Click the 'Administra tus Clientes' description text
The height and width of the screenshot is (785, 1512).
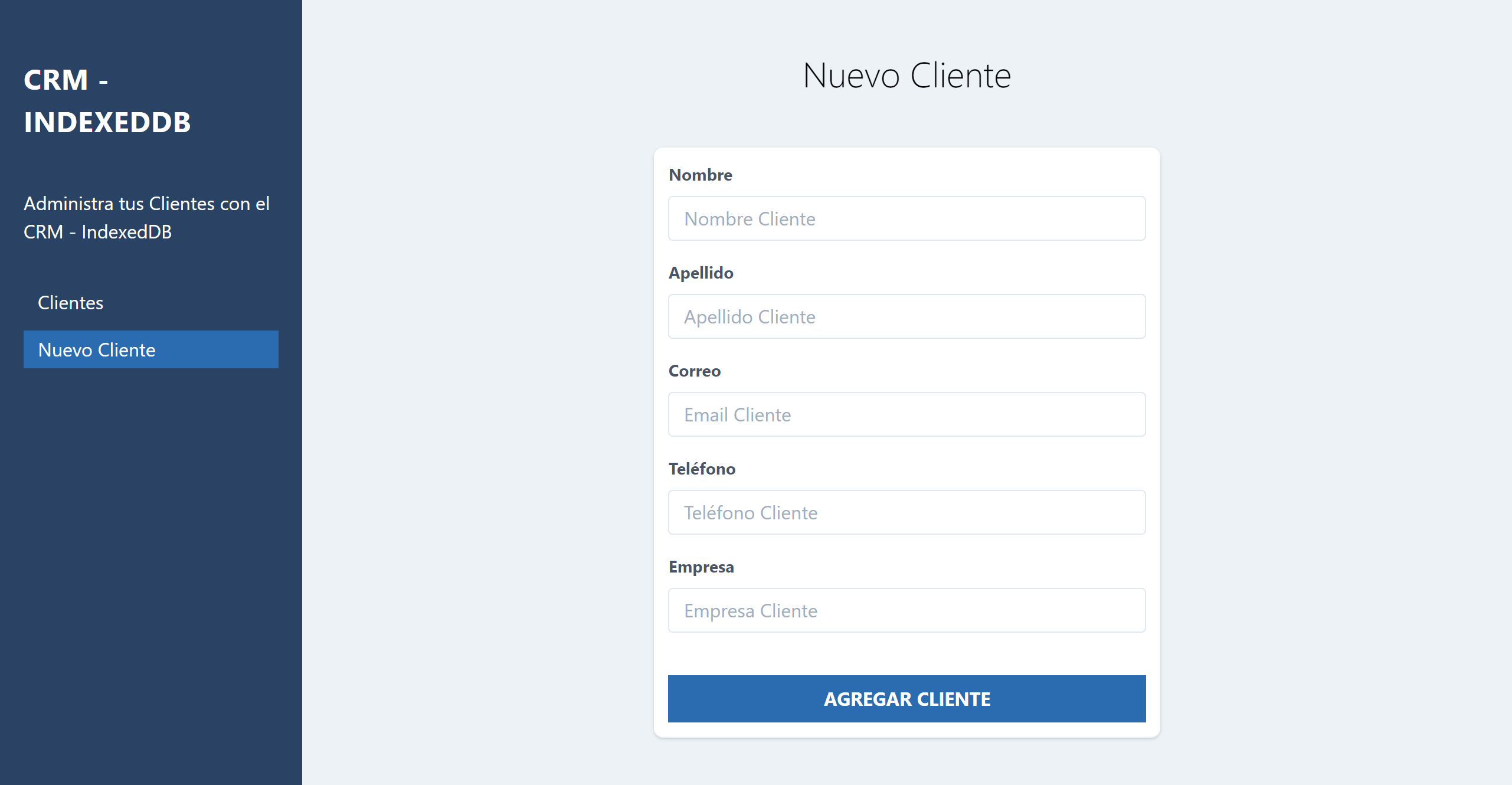click(x=146, y=218)
